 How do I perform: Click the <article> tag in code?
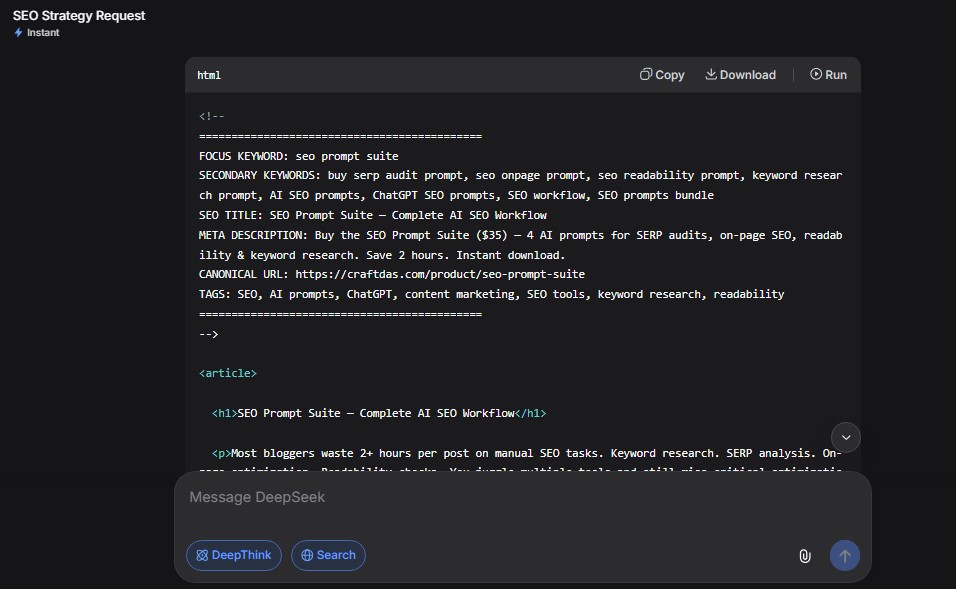point(227,373)
